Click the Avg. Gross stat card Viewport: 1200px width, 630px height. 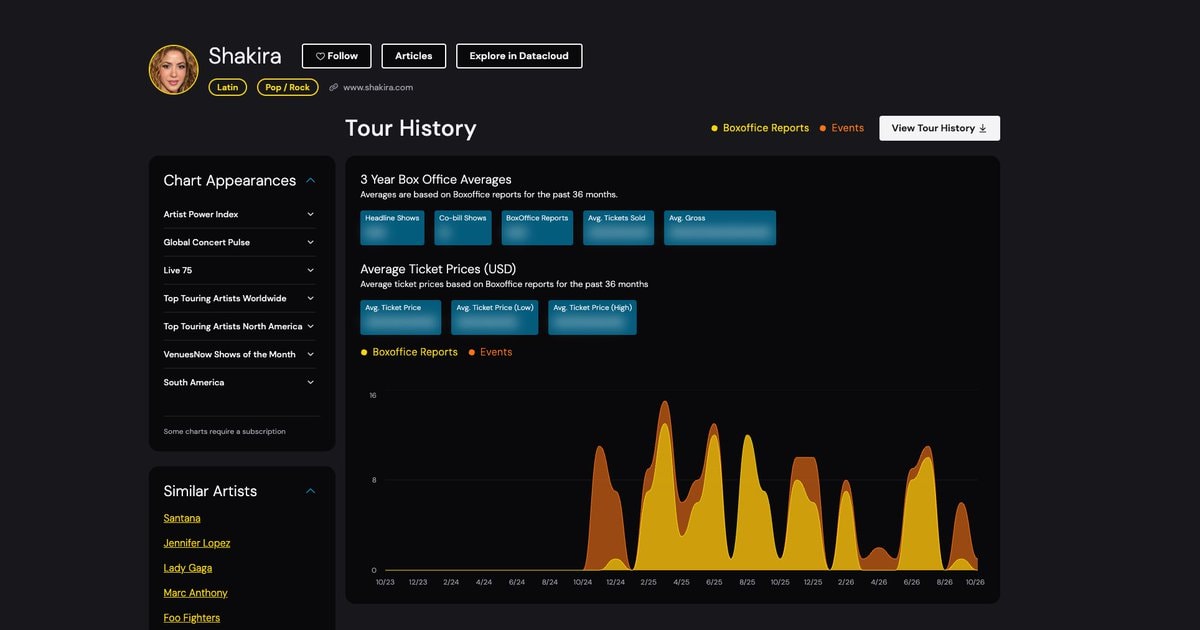coord(720,228)
